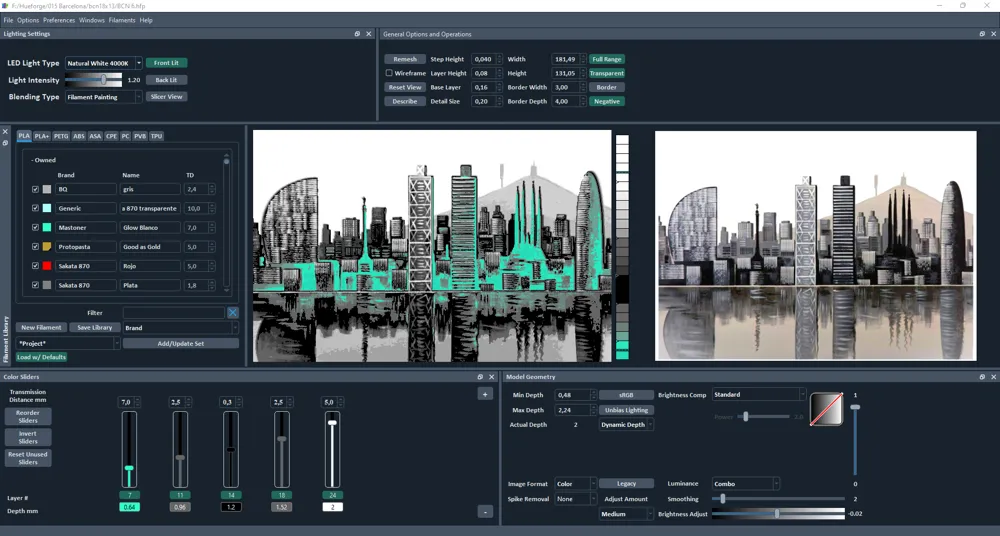Click the New Filament button

point(41,328)
